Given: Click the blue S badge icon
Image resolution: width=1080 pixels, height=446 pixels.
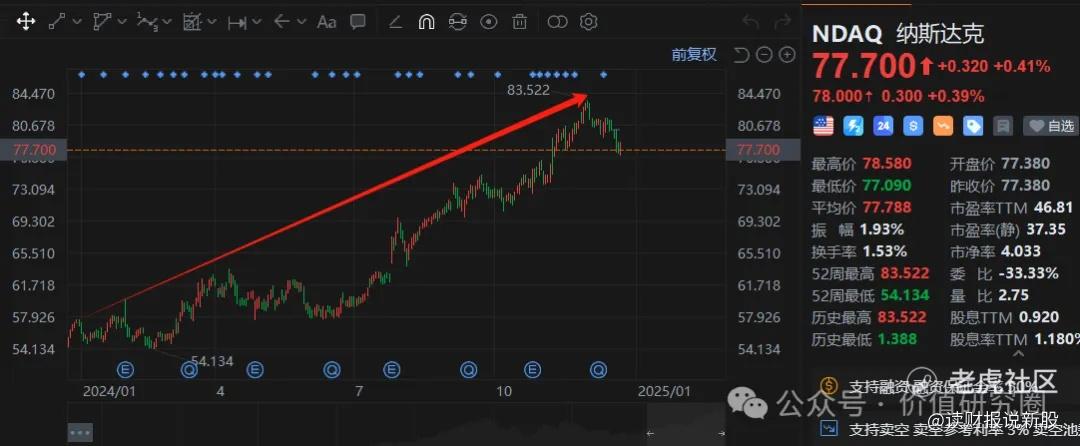Looking at the screenshot, I should tap(913, 125).
